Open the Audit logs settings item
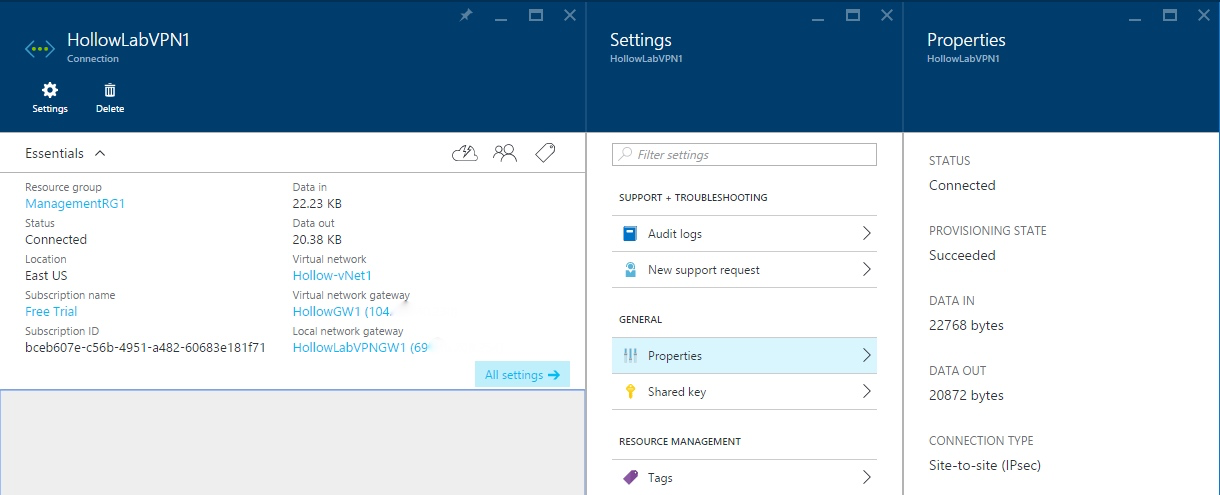This screenshot has width=1220, height=495. [744, 234]
